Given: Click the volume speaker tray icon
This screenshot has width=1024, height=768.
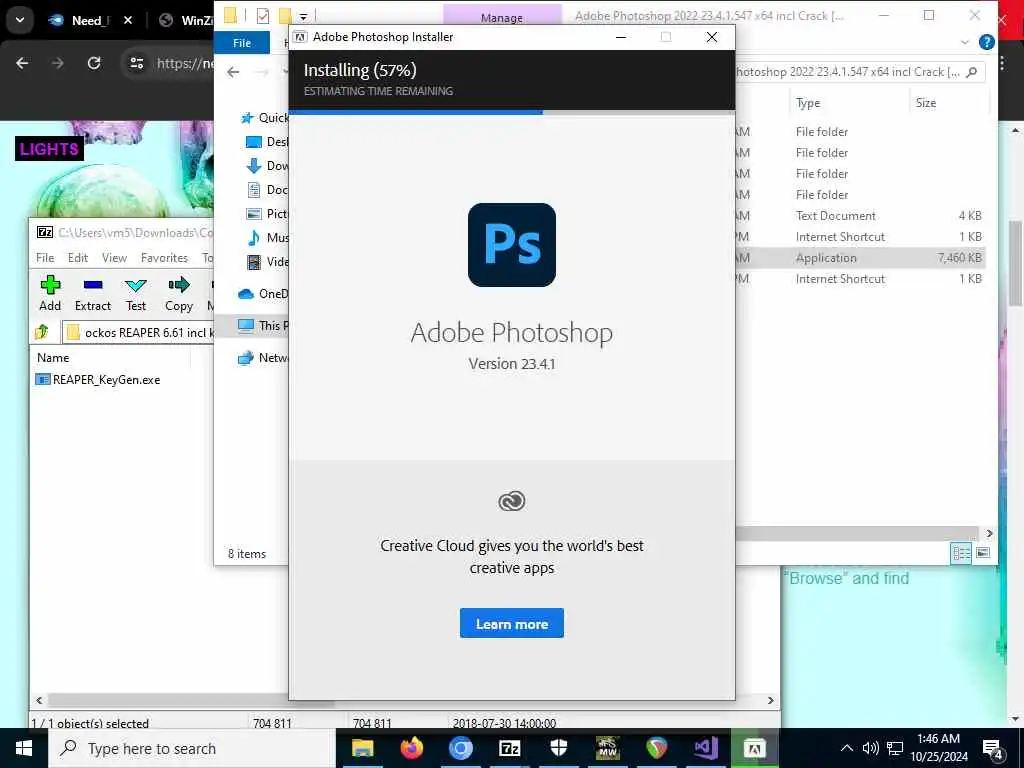Looking at the screenshot, I should coord(871,748).
